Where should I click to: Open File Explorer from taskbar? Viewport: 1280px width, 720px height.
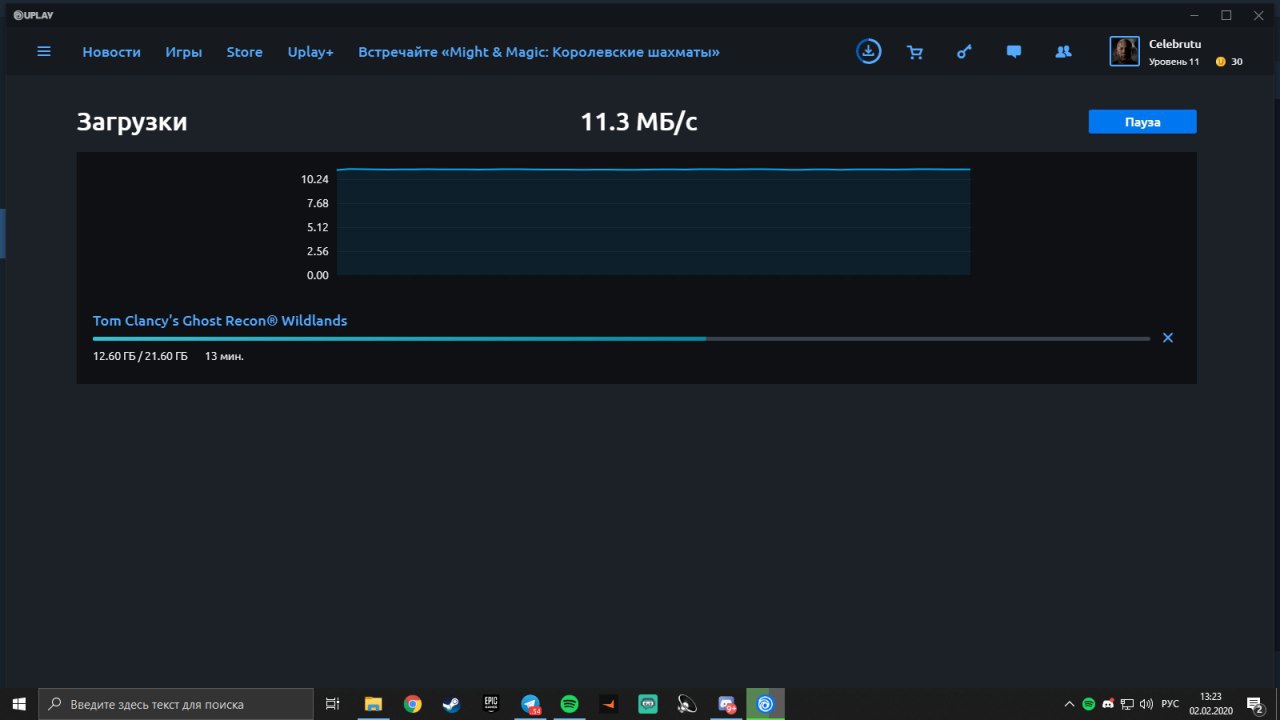point(373,704)
